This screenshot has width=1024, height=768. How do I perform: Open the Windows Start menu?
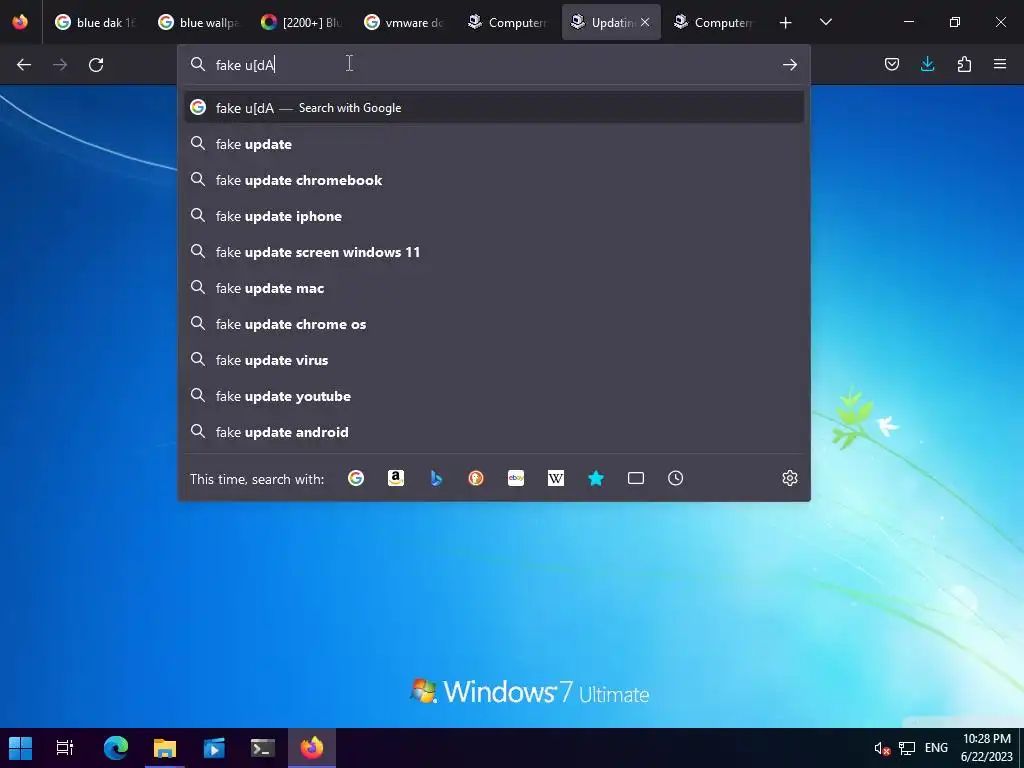click(x=20, y=748)
